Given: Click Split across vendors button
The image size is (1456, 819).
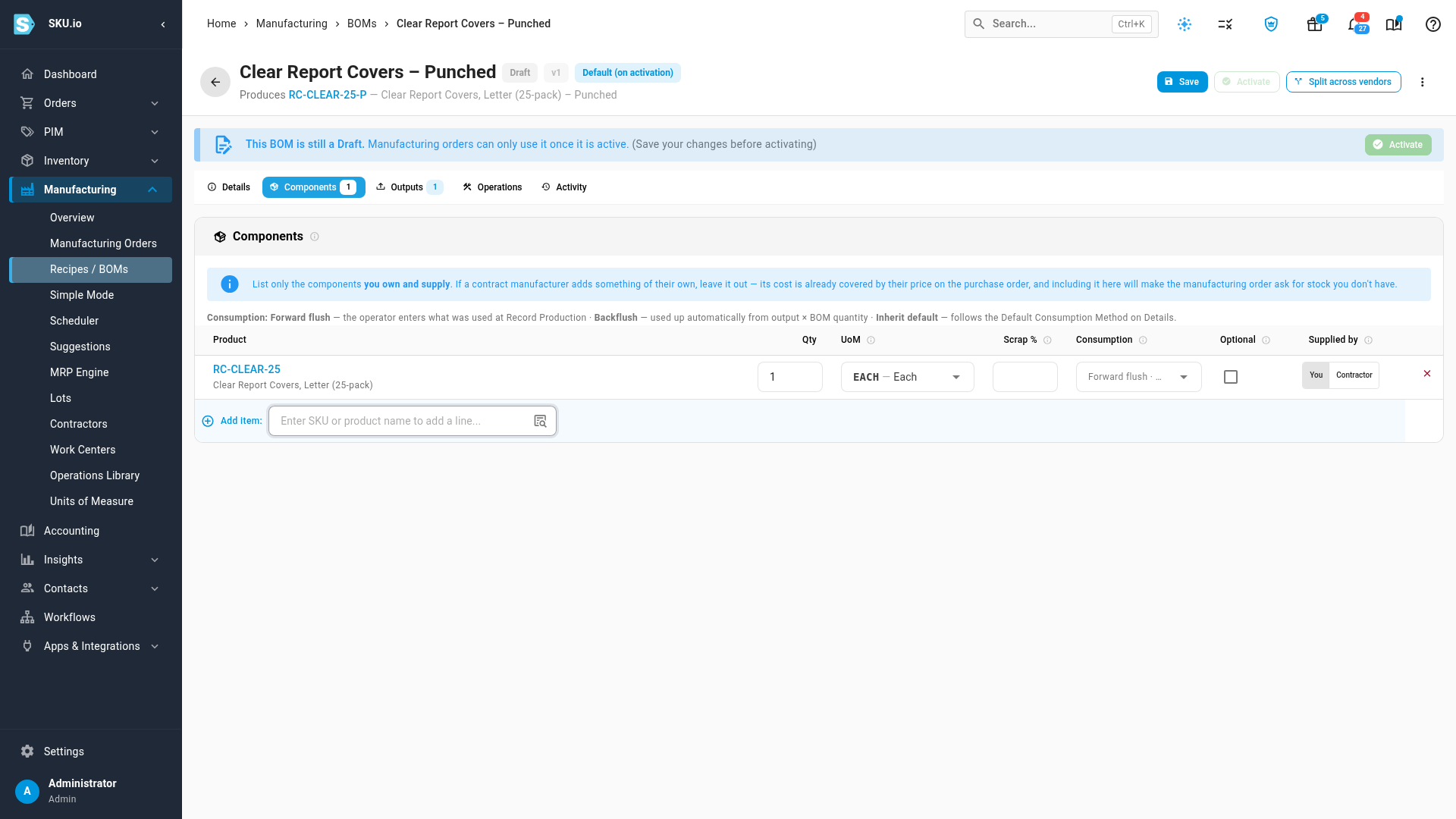Looking at the screenshot, I should [1343, 82].
